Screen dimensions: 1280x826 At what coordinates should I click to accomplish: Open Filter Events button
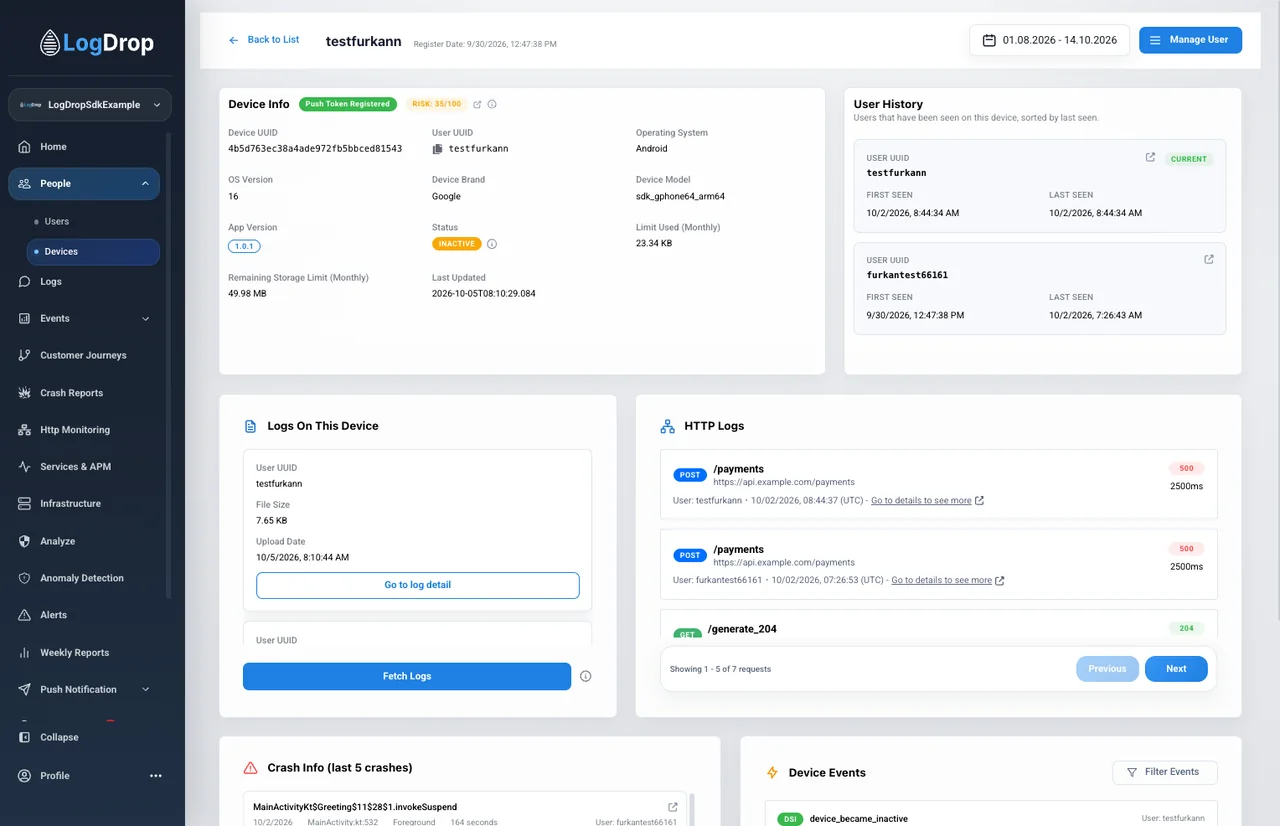click(x=1164, y=772)
